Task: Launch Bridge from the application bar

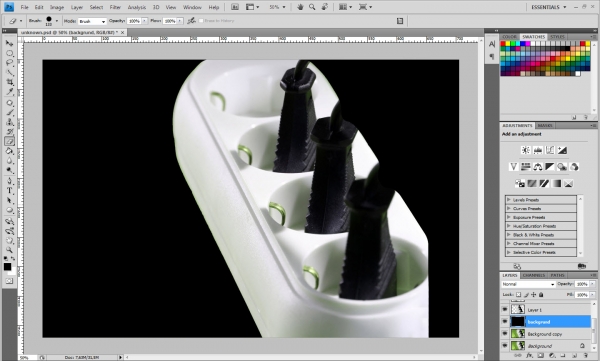Action: (235, 7)
